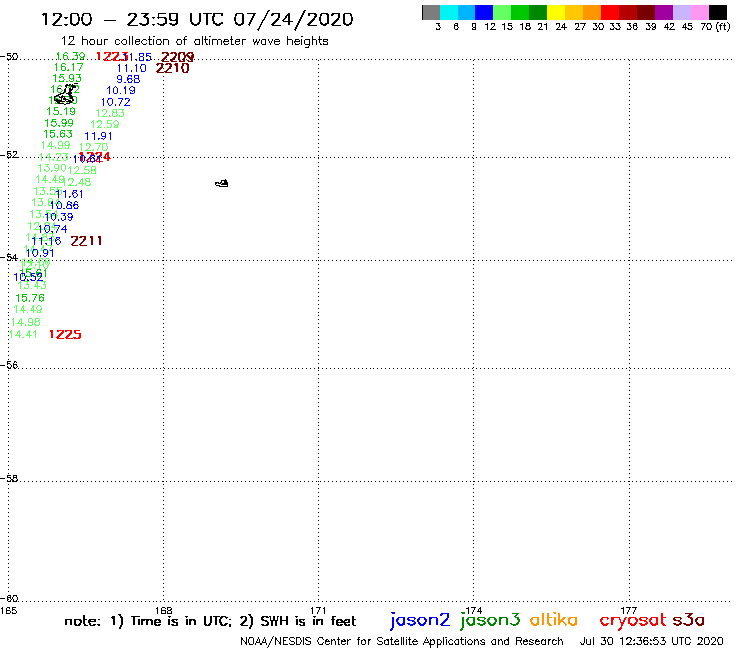Screen dimensions: 740x650
Task: Pick the purple swatch in the color scale
Action: pyautogui.click(x=664, y=12)
